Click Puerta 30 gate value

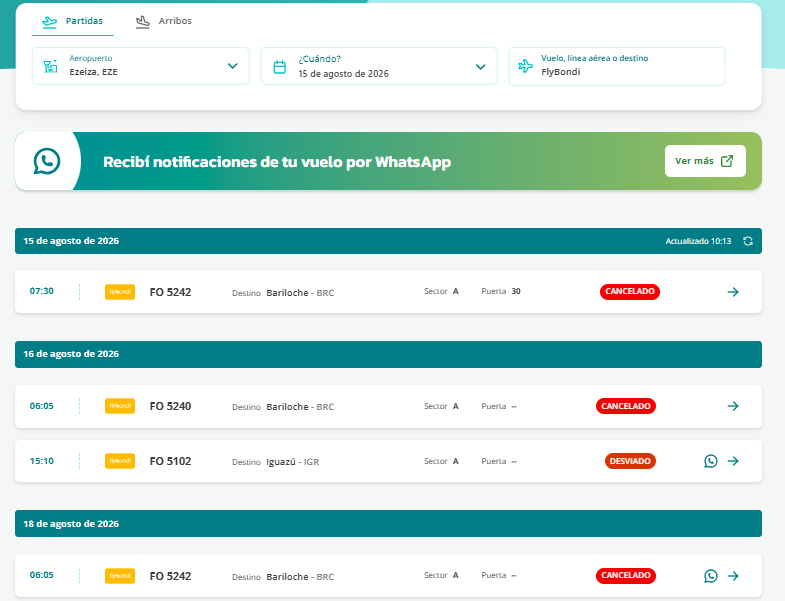516,291
